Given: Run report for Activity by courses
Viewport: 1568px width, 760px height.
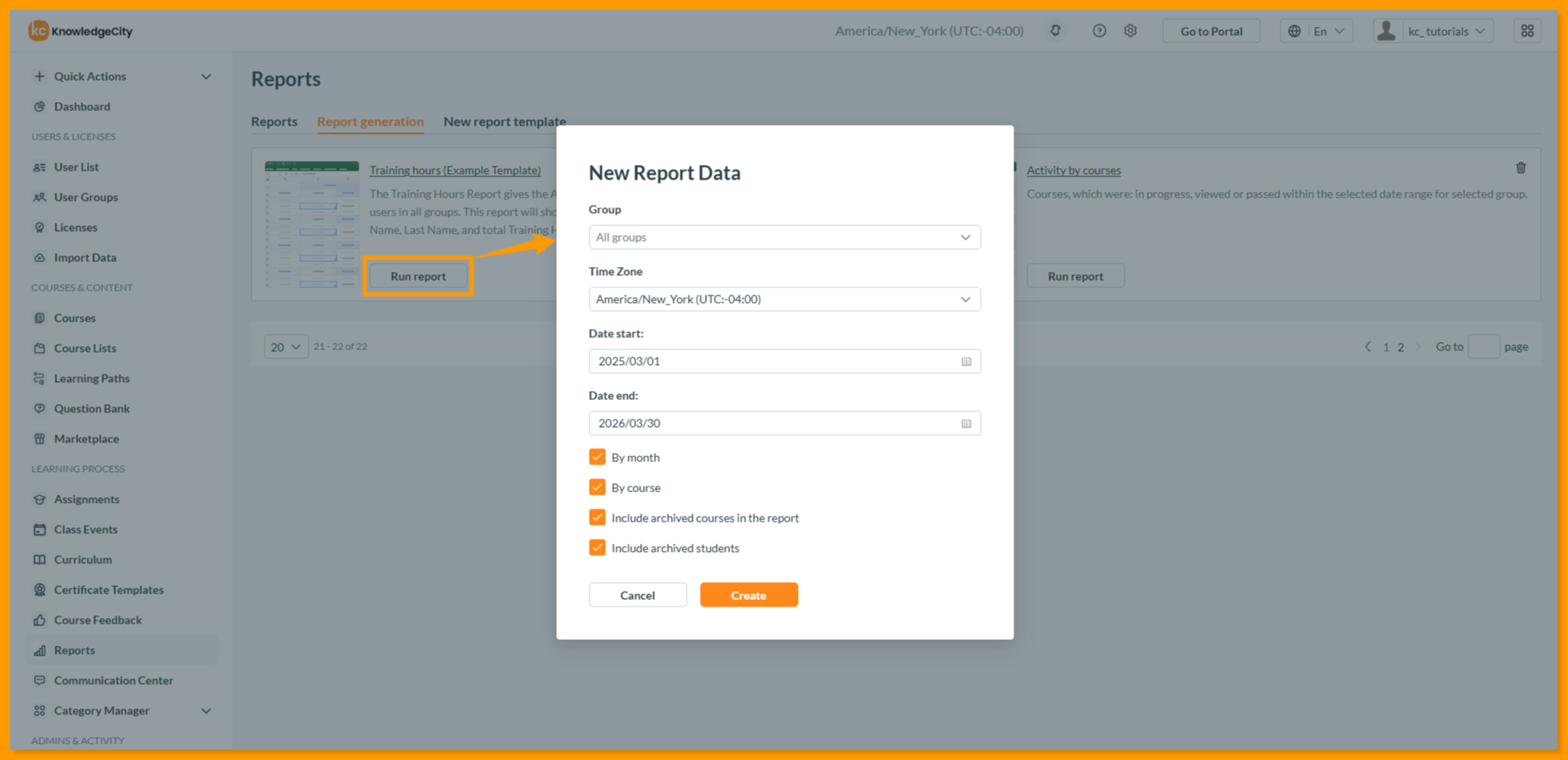Looking at the screenshot, I should [x=1076, y=276].
